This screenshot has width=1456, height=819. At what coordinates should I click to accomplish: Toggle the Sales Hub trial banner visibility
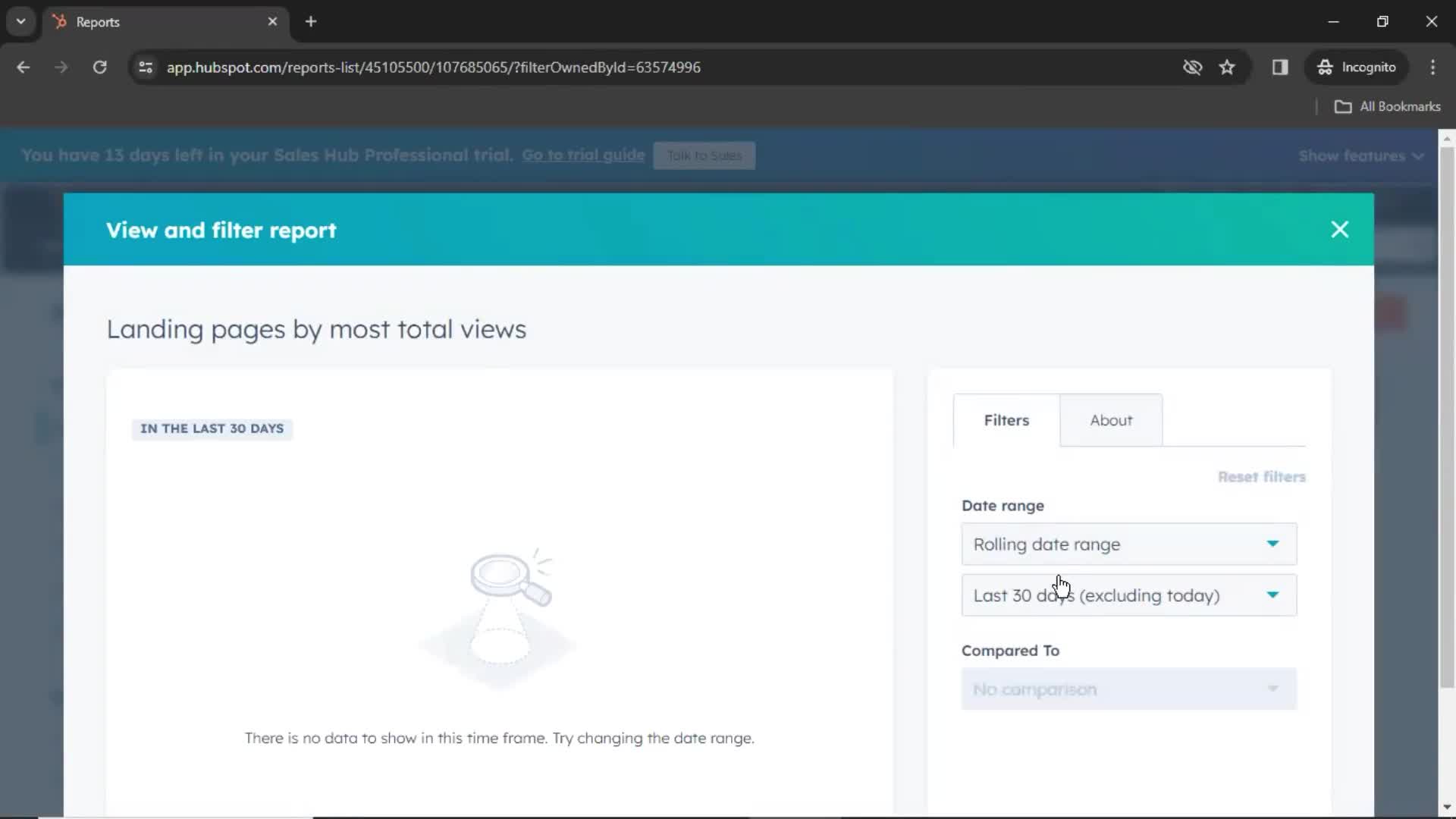(1362, 155)
